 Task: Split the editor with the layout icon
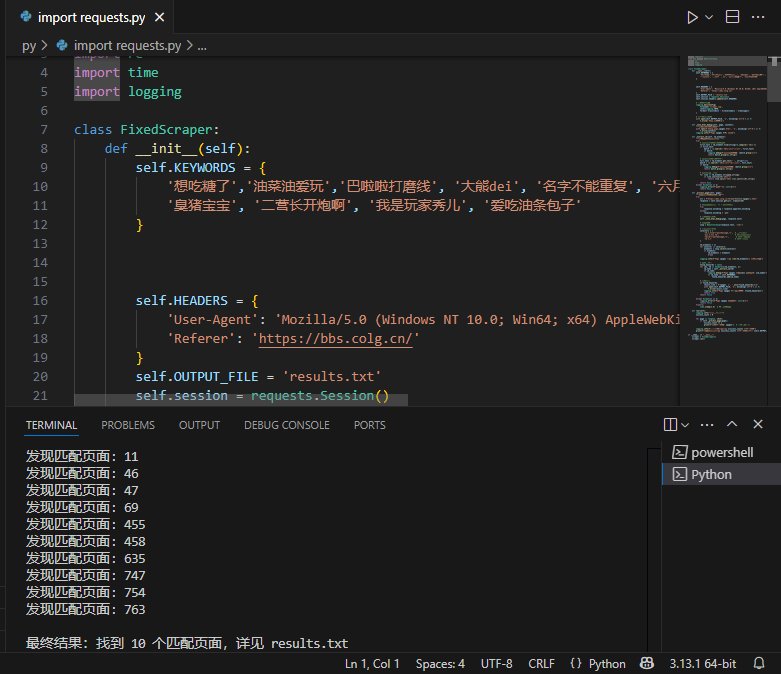point(732,17)
